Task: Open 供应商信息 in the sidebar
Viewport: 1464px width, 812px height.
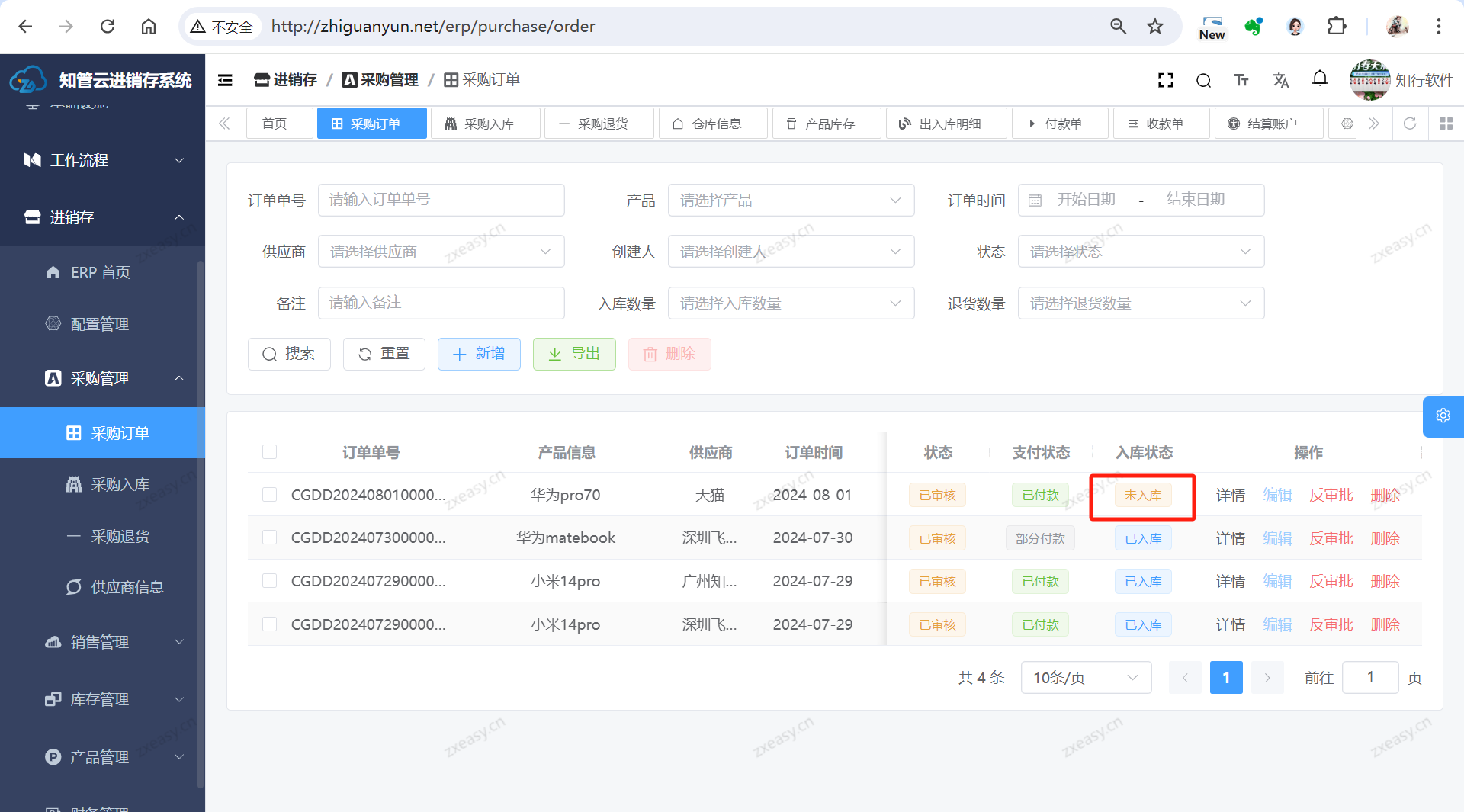Action: click(127, 587)
